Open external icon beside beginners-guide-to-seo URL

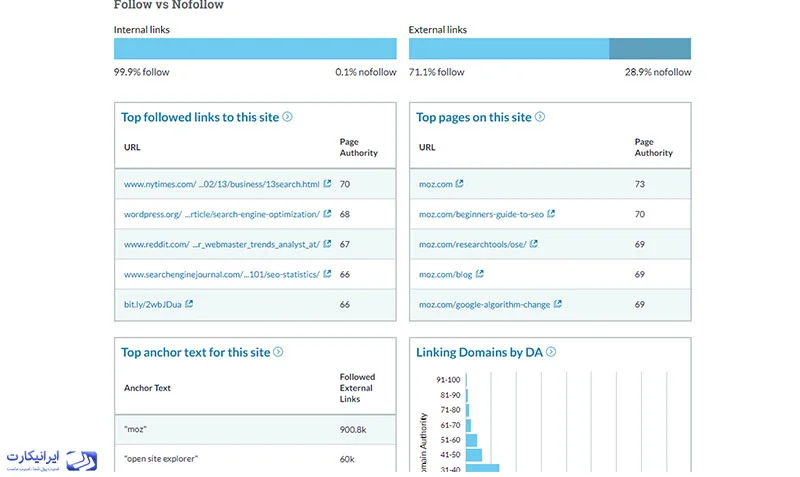pyautogui.click(x=551, y=214)
